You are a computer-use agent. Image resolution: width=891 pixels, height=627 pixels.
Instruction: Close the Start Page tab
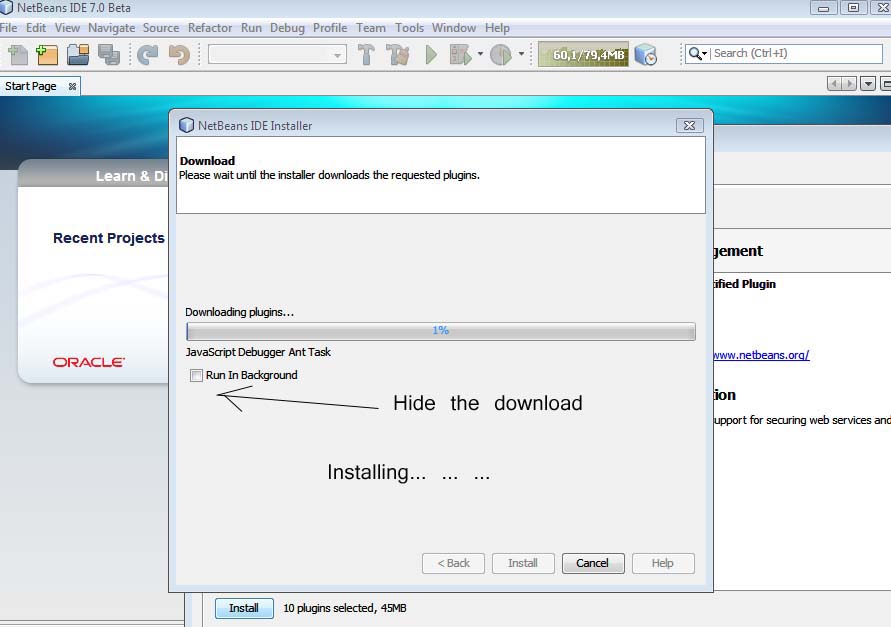[x=72, y=86]
